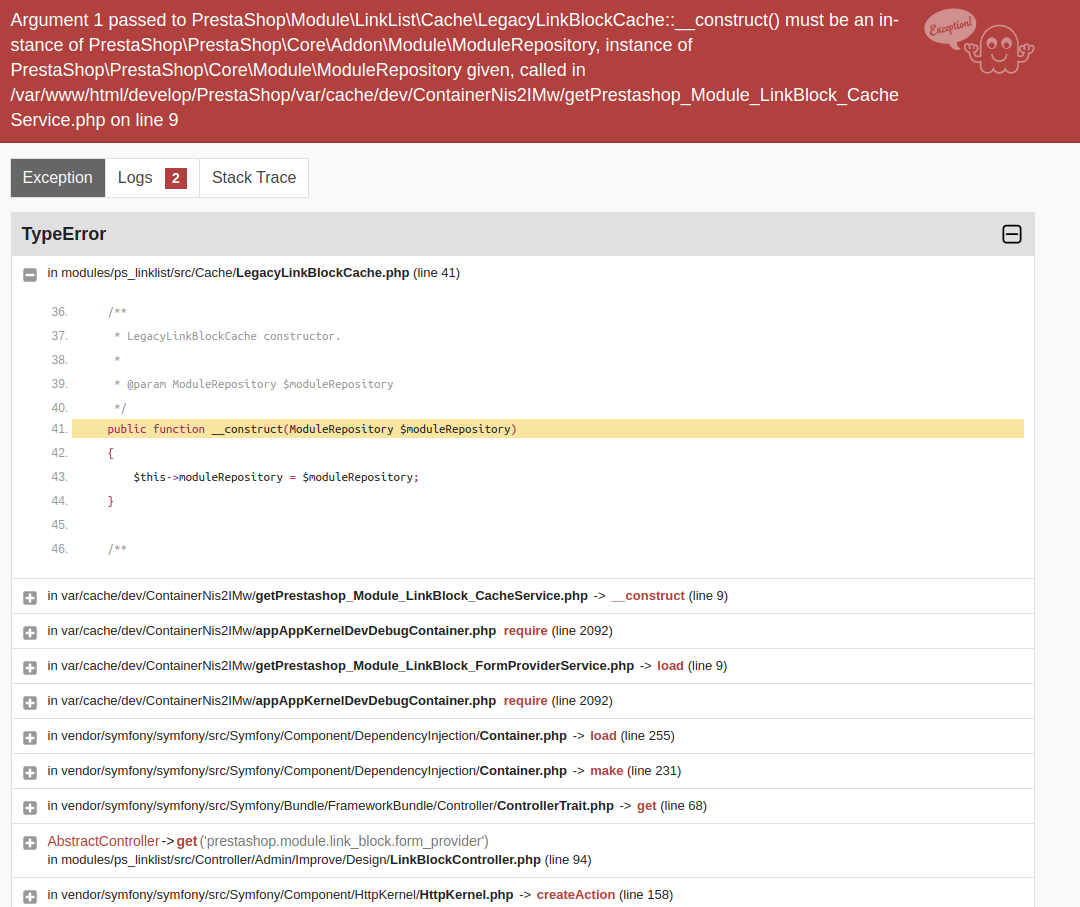Toggle the Container.php make frame open
This screenshot has width=1080, height=907.
click(29, 770)
